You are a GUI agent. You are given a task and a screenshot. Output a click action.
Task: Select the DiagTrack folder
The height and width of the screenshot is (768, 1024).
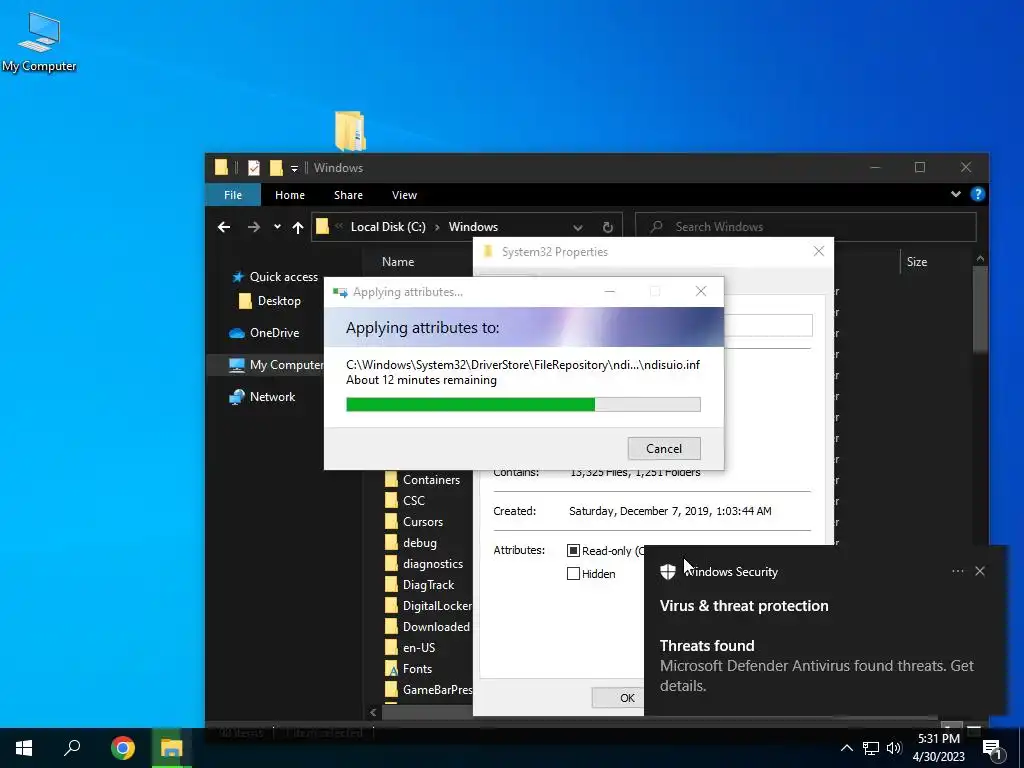[x=419, y=584]
